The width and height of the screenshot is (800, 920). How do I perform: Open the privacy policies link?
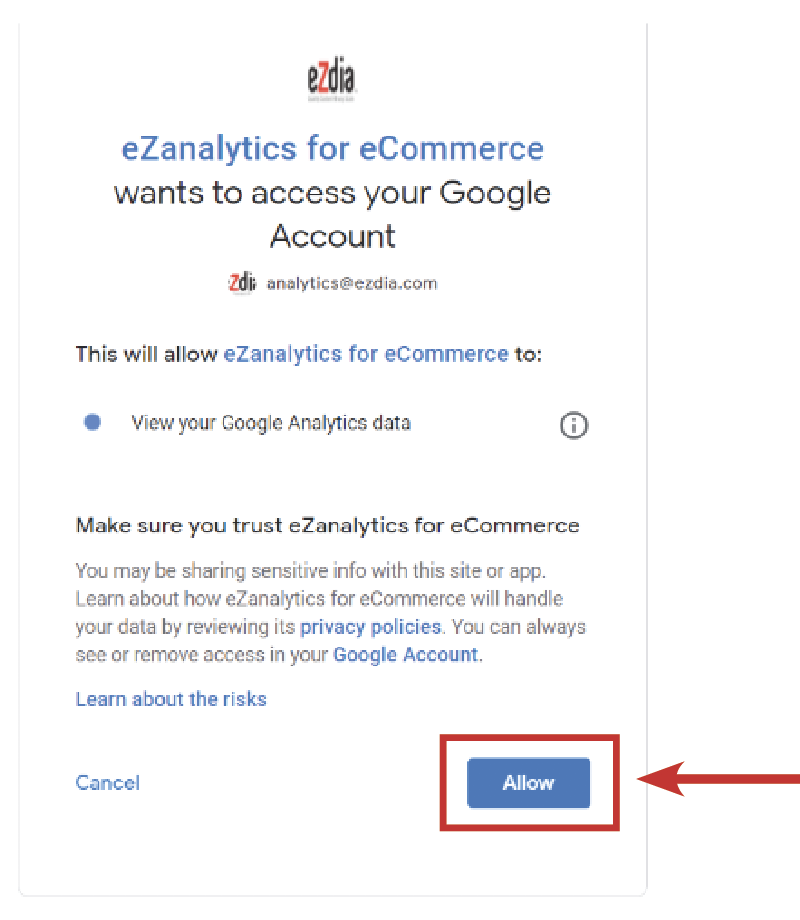(x=370, y=627)
